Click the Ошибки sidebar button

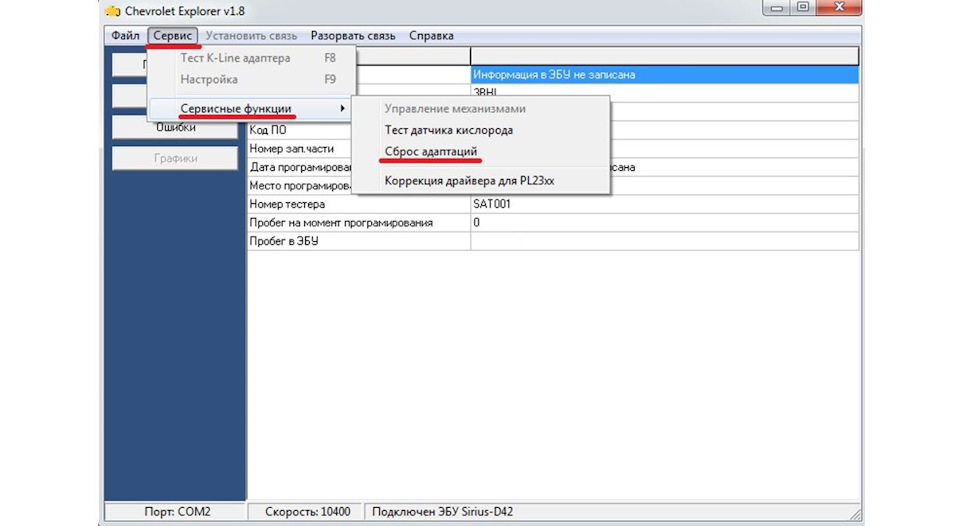pyautogui.click(x=175, y=127)
